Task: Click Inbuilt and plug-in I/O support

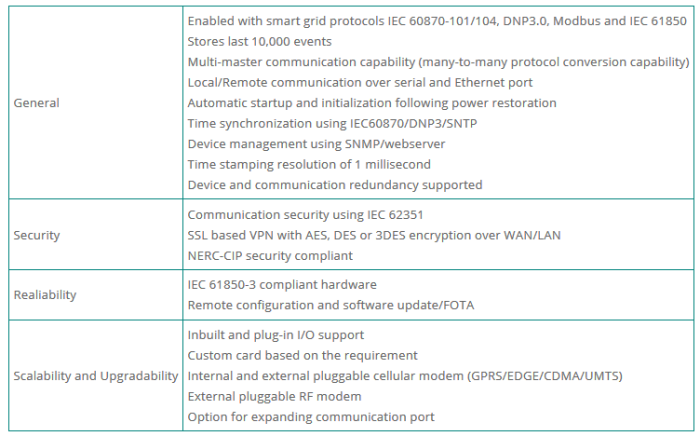Action: pos(276,334)
